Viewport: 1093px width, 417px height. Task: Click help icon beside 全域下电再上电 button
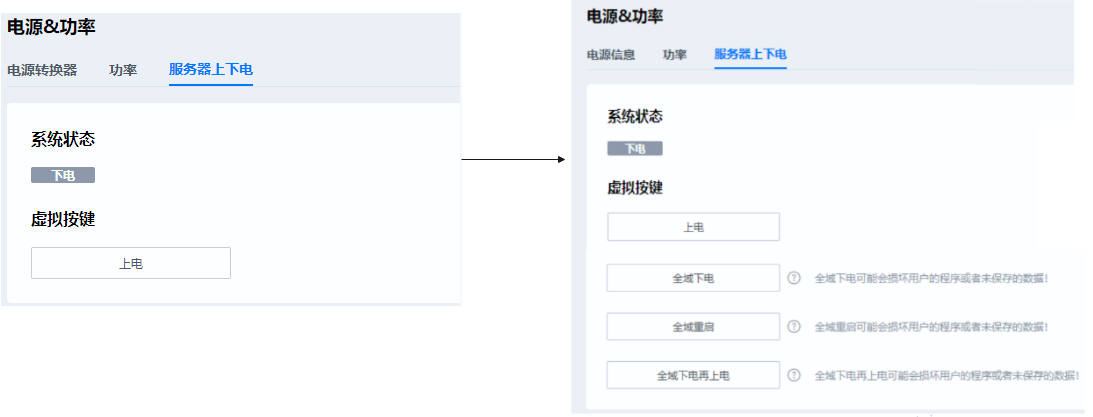[794, 376]
